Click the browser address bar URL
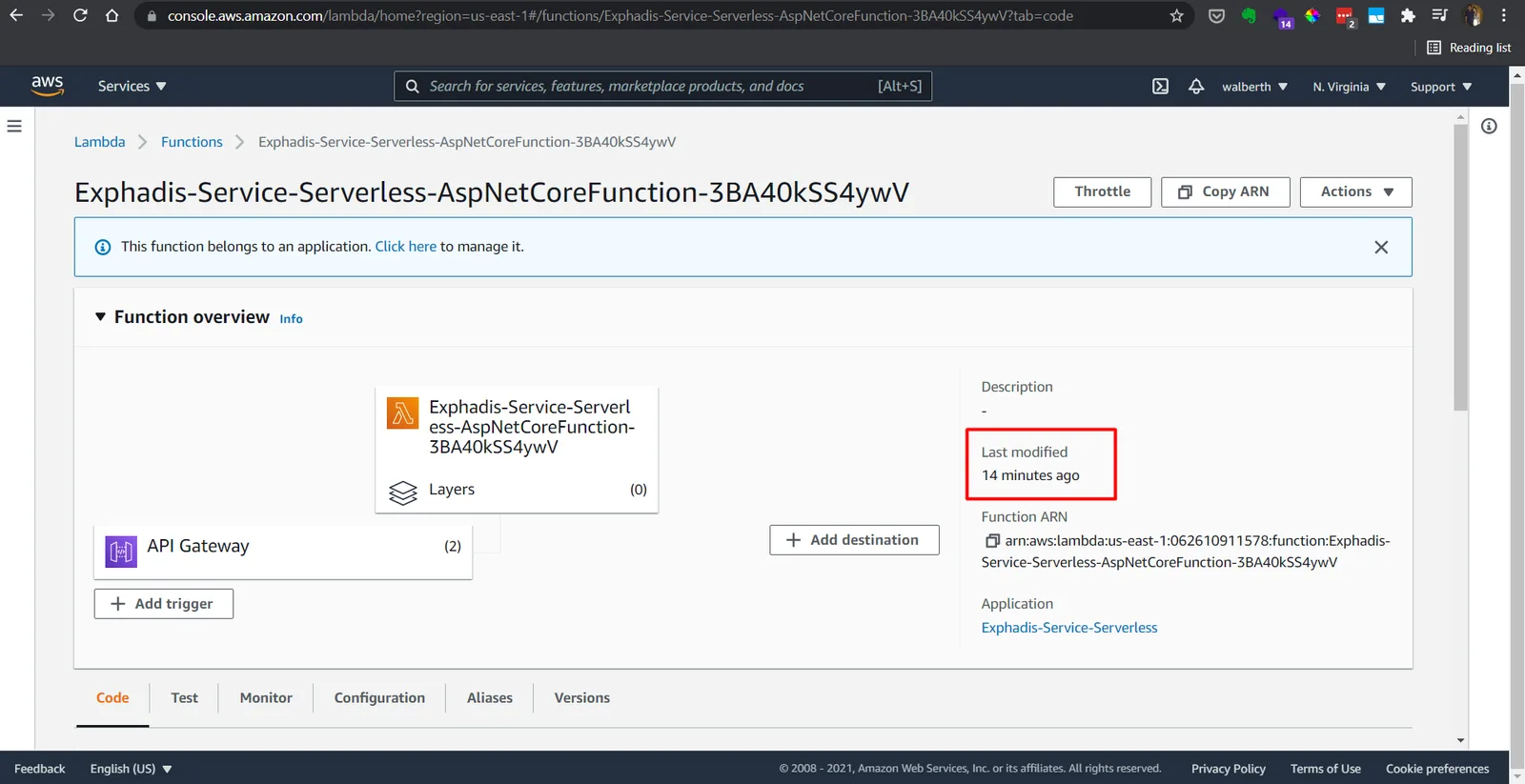Image resolution: width=1525 pixels, height=784 pixels. tap(620, 15)
